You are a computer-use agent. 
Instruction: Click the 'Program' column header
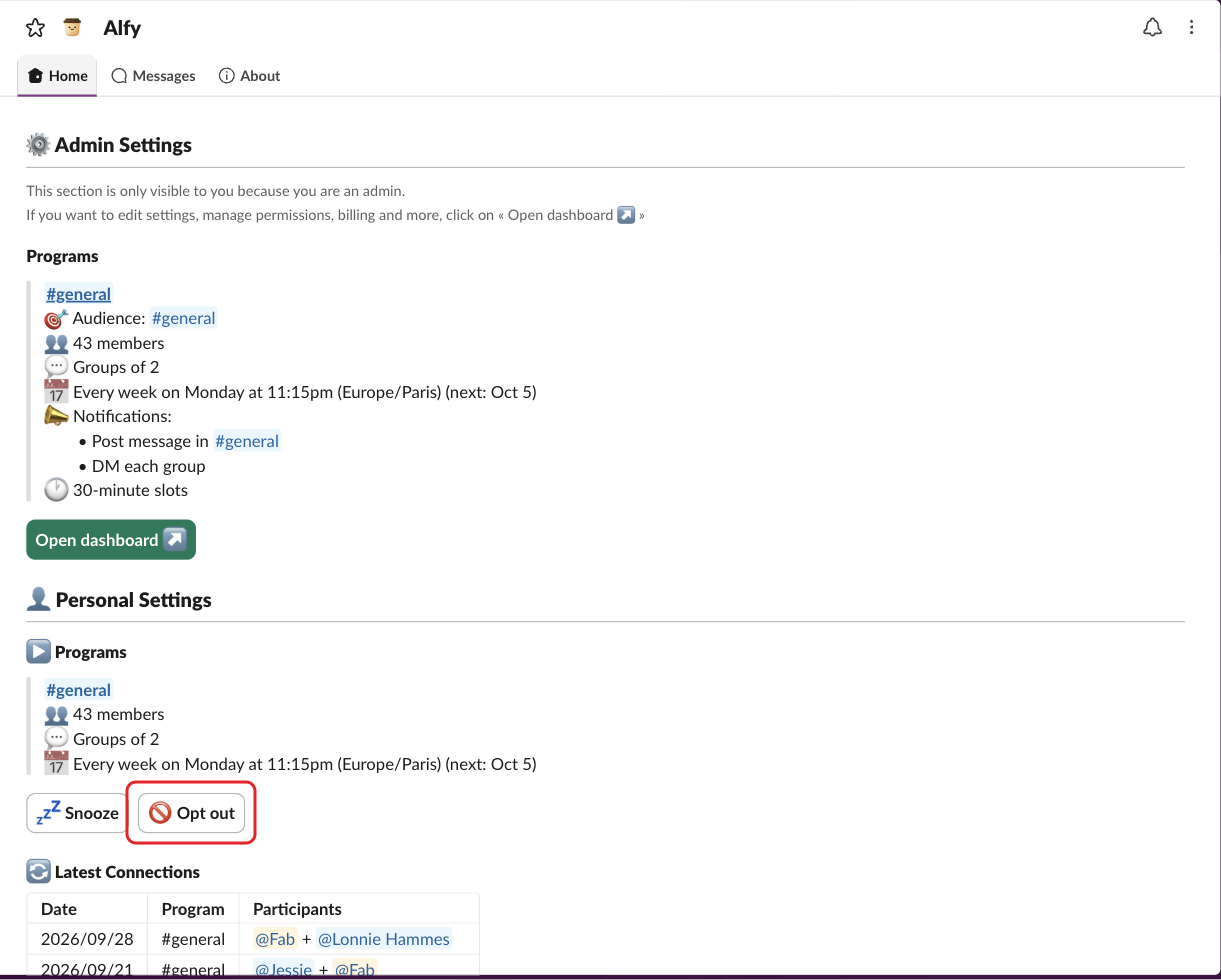(x=193, y=909)
